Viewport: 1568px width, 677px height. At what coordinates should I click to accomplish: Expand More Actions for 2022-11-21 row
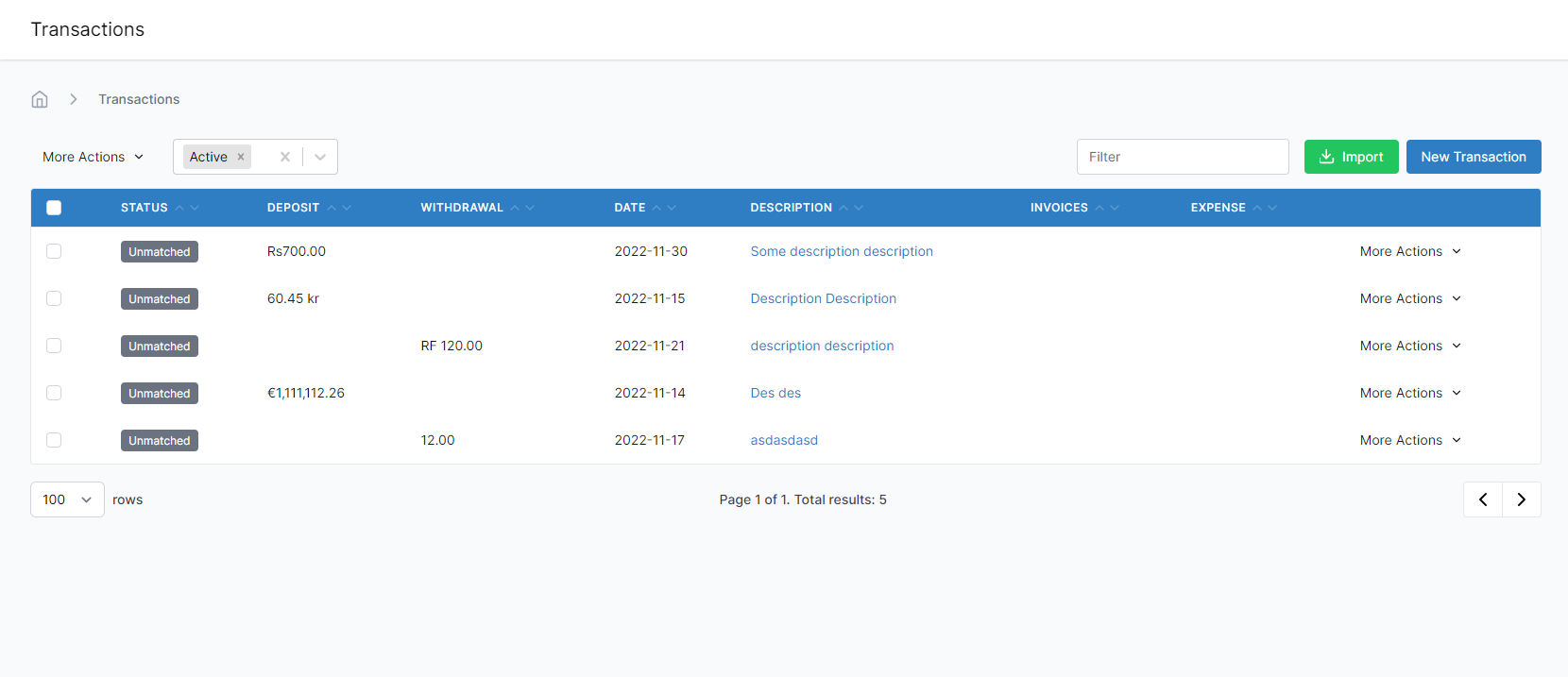[x=1410, y=346]
